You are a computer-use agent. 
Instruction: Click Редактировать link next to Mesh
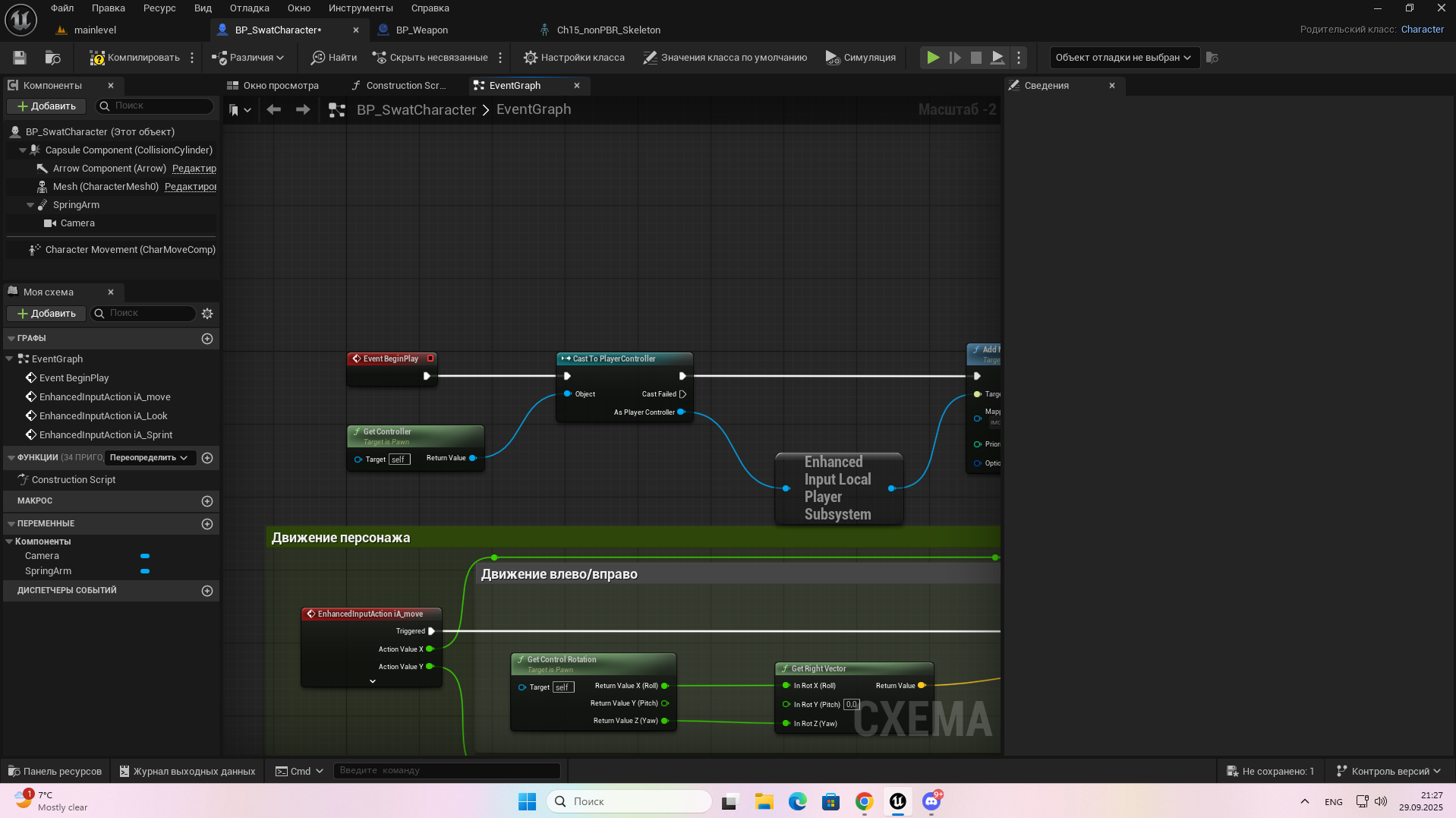pyautogui.click(x=191, y=187)
